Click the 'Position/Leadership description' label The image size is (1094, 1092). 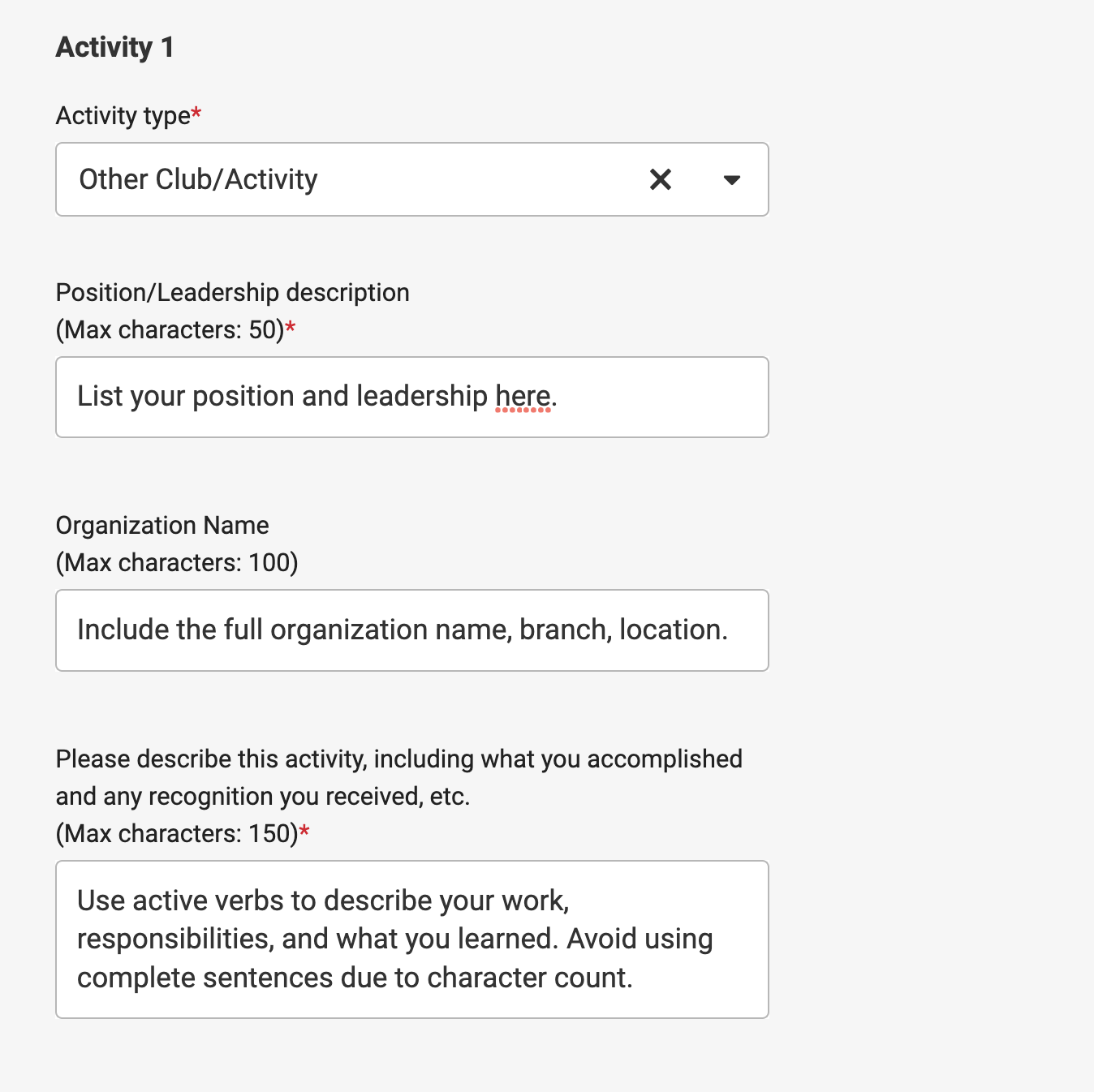coord(232,292)
